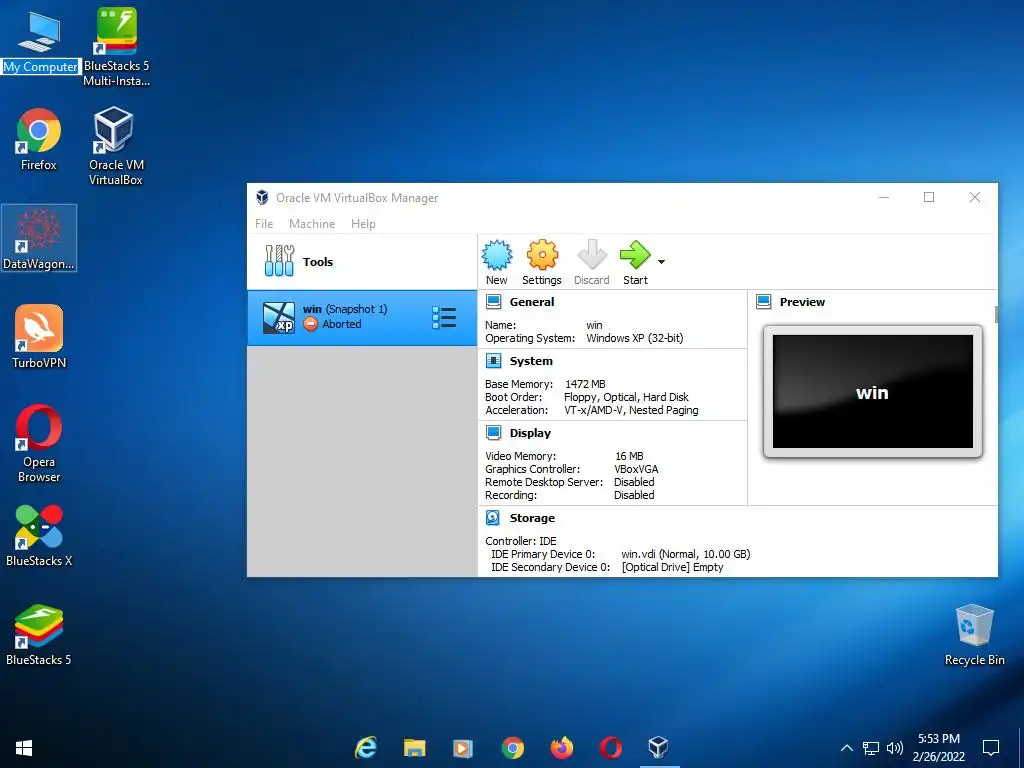The image size is (1024, 768).
Task: Launch Firefox from the taskbar
Action: point(562,748)
